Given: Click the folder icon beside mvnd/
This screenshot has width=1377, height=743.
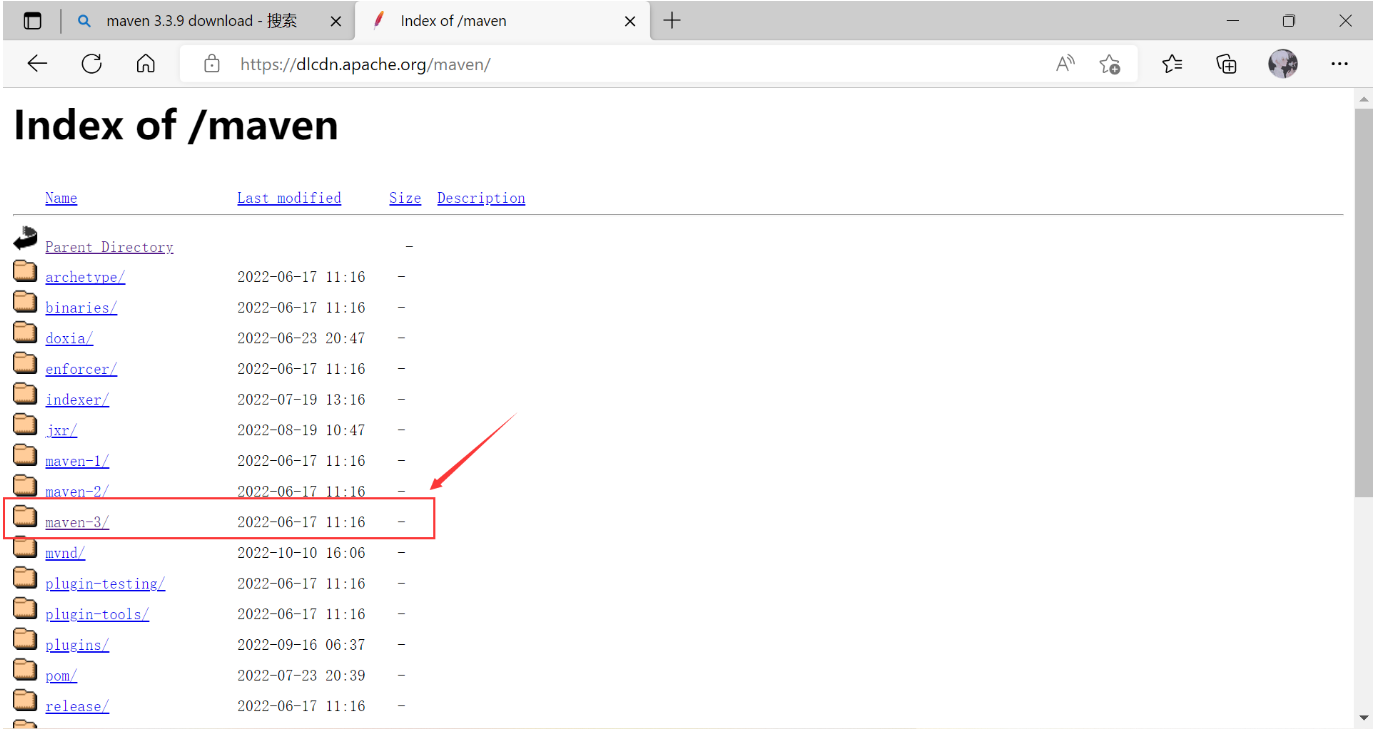Looking at the screenshot, I should click(25, 548).
